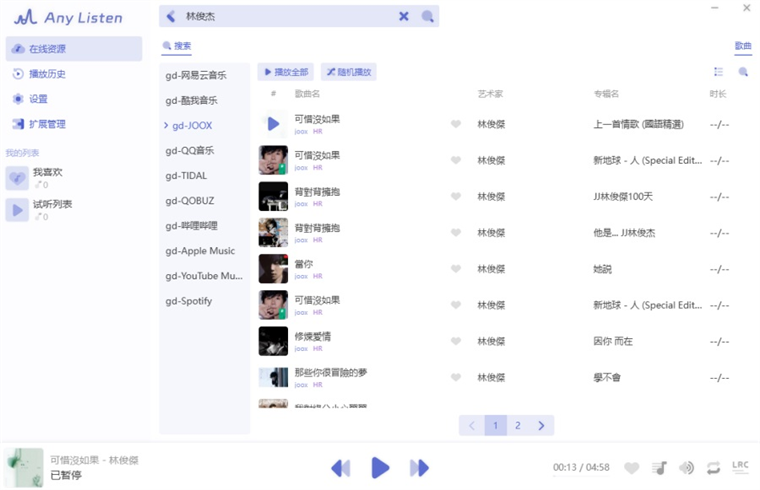
Task: Toggle the repeat mode icon
Action: [x=713, y=468]
